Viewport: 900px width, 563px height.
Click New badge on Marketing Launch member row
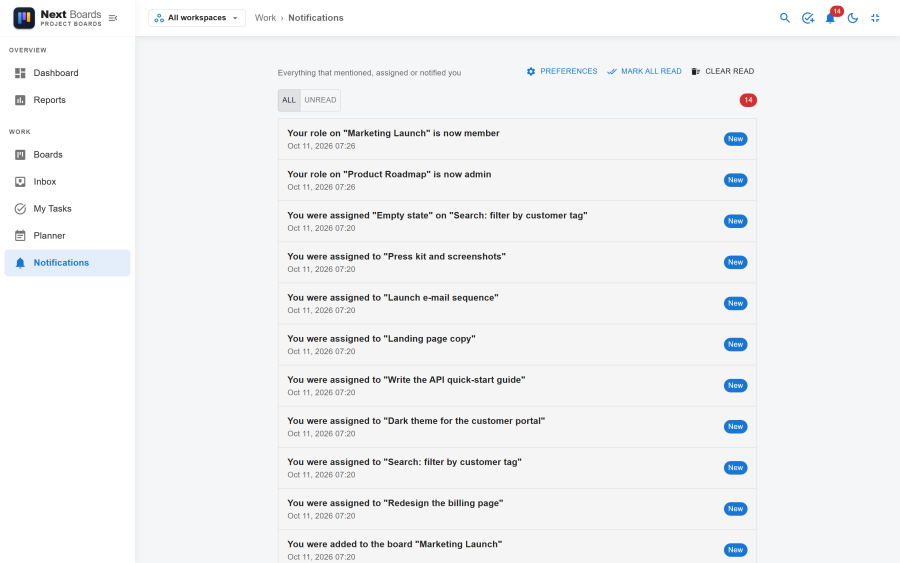click(735, 139)
